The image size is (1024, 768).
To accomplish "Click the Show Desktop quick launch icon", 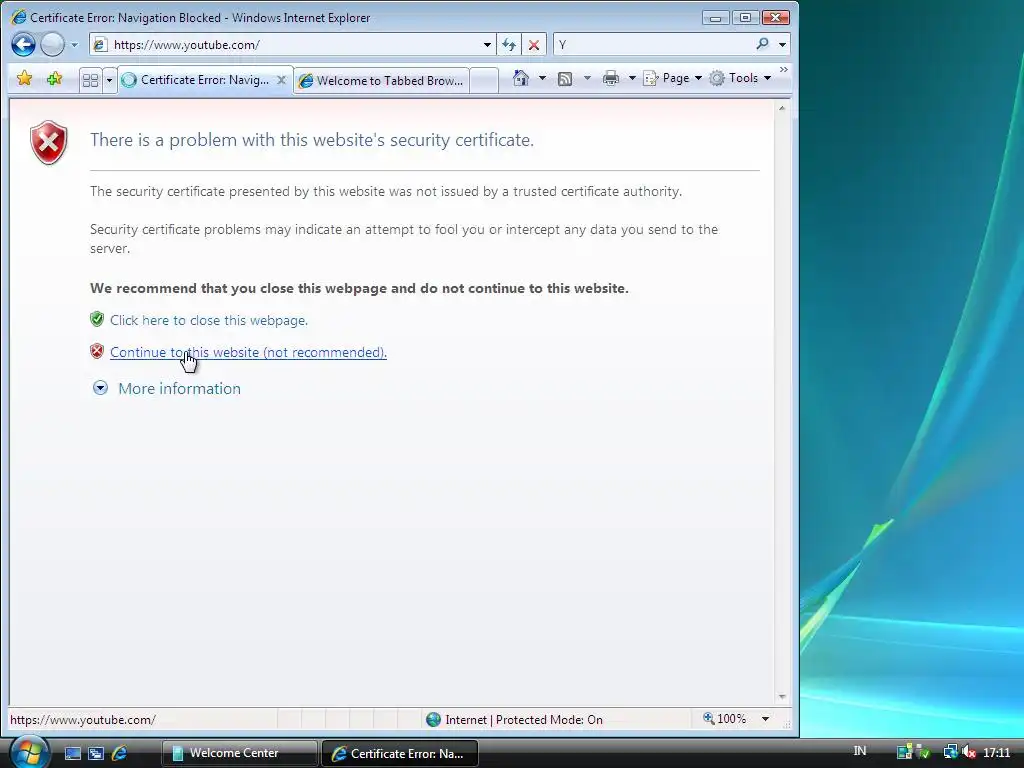I will (x=72, y=754).
